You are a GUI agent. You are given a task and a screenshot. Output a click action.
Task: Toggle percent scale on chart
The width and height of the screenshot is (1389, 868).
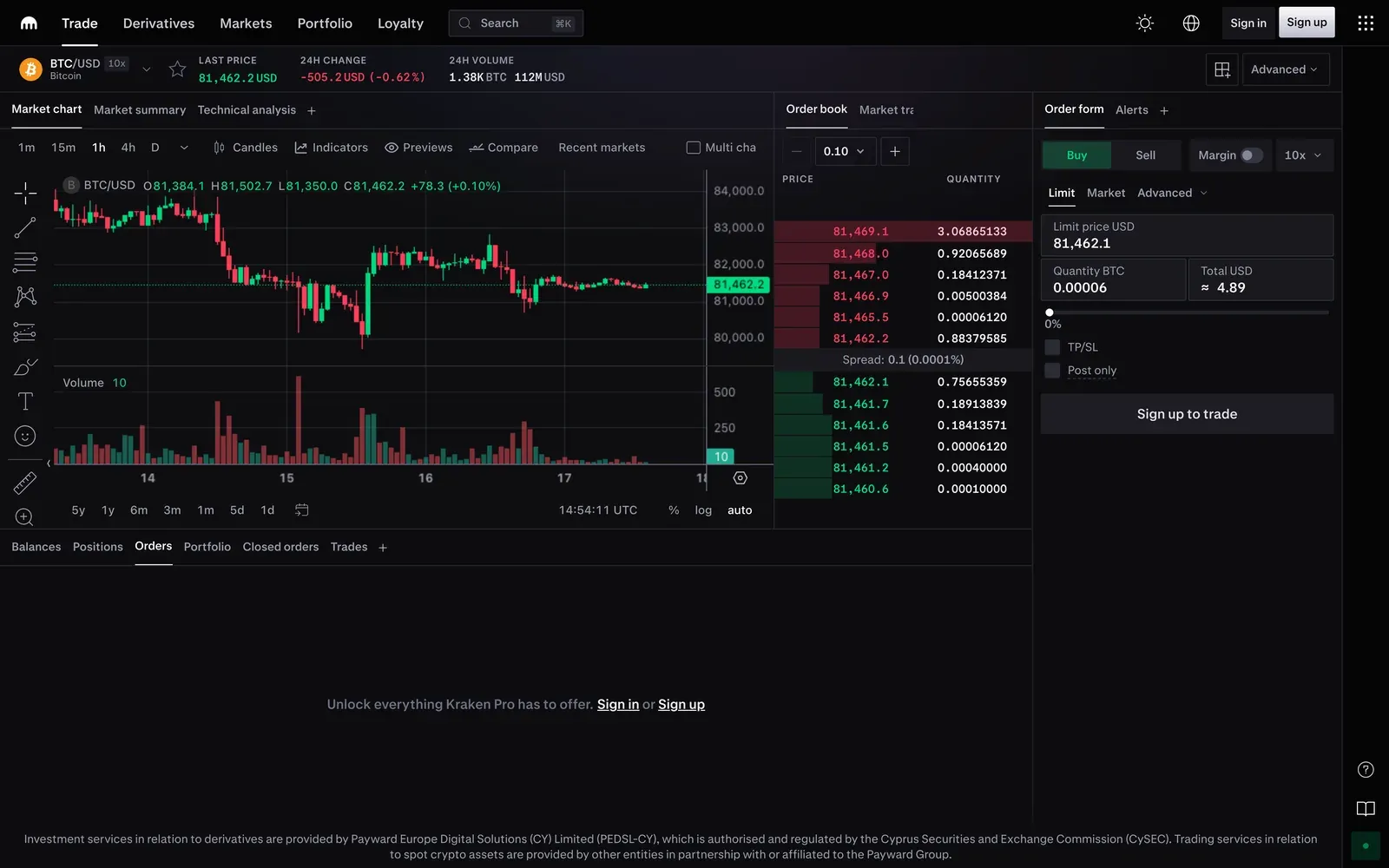(x=674, y=510)
